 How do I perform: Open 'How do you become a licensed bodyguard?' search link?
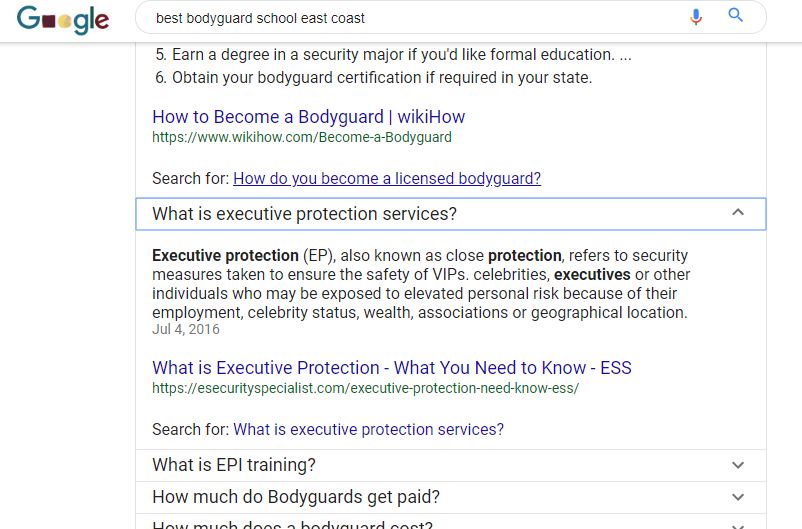(387, 178)
